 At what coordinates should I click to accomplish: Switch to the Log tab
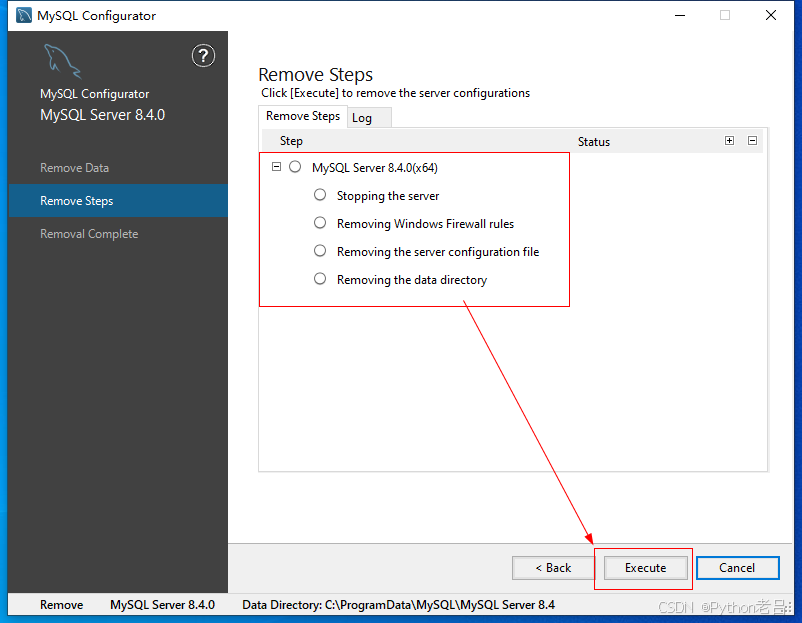coord(369,118)
